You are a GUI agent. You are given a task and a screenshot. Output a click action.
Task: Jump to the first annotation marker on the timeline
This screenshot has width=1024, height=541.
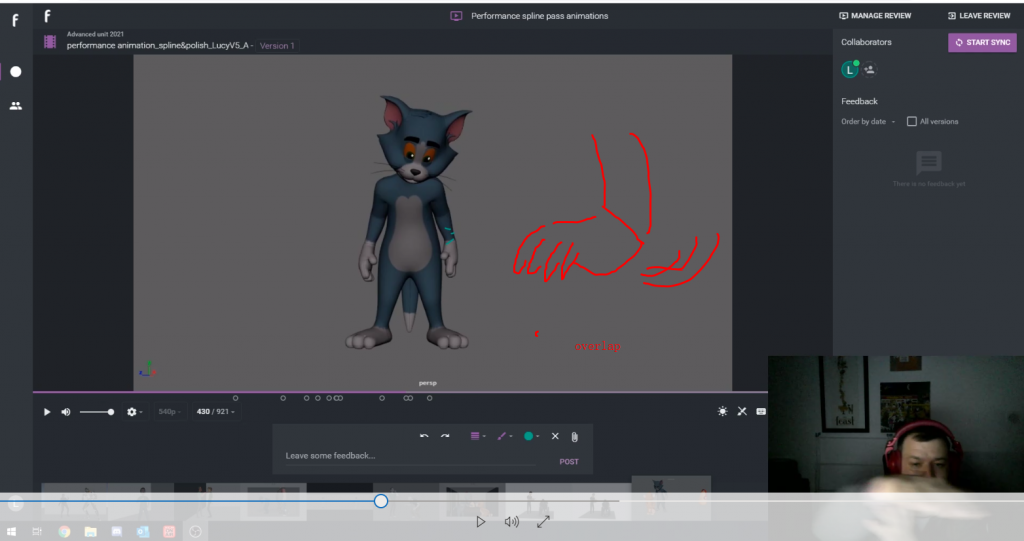pos(236,398)
